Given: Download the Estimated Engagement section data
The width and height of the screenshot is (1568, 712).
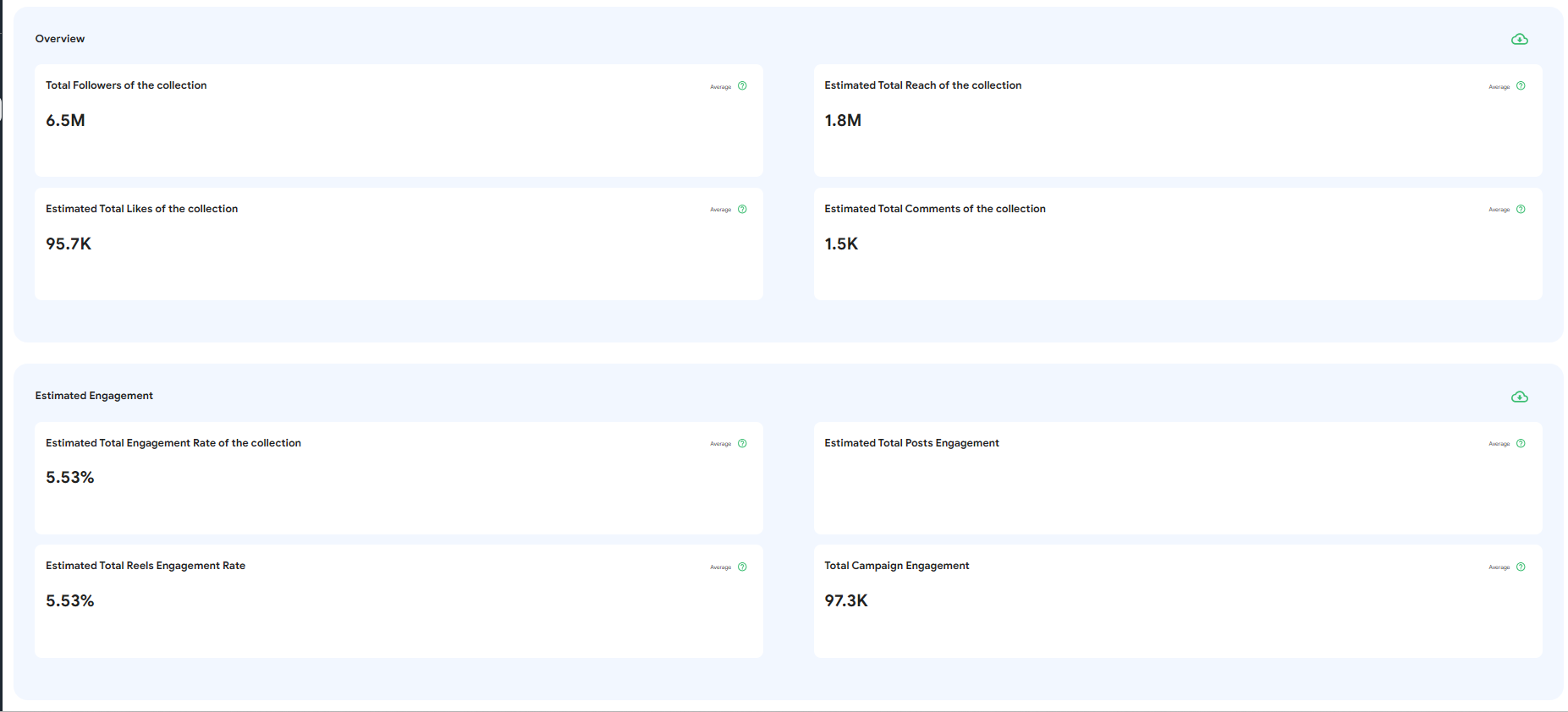Looking at the screenshot, I should click(x=1519, y=397).
